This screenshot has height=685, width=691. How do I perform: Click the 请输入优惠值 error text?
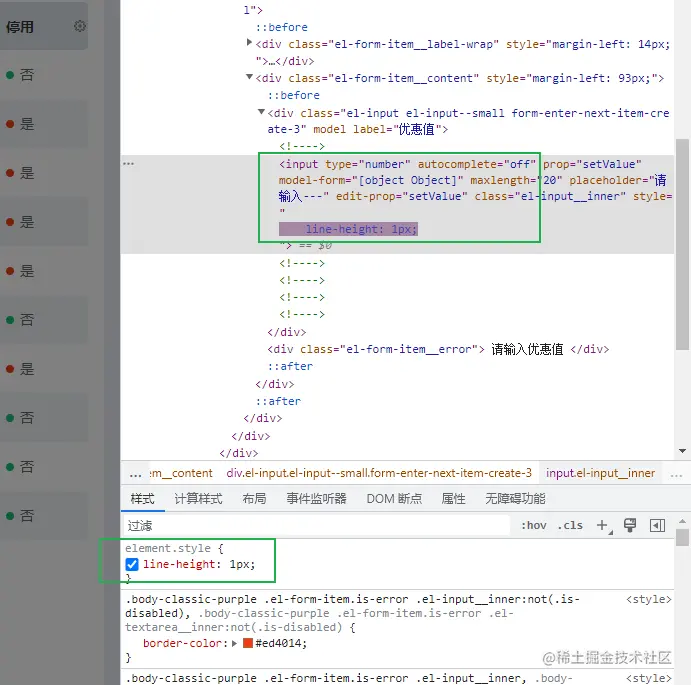click(x=527, y=349)
